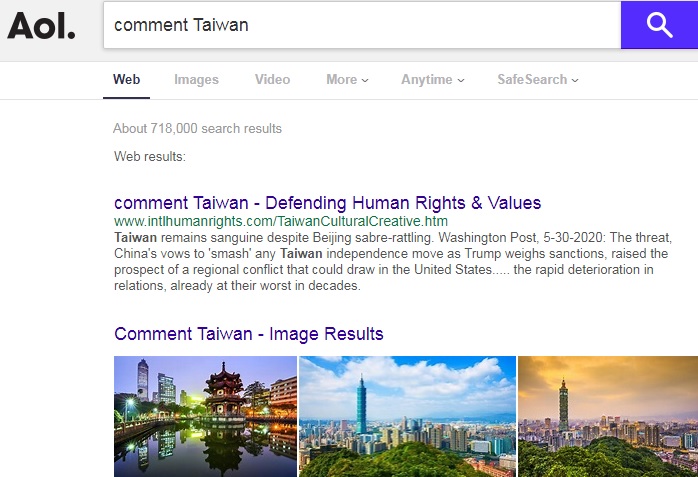The height and width of the screenshot is (477, 698).
Task: Visit the intlhumanrights.com URL link
Action: click(x=281, y=221)
